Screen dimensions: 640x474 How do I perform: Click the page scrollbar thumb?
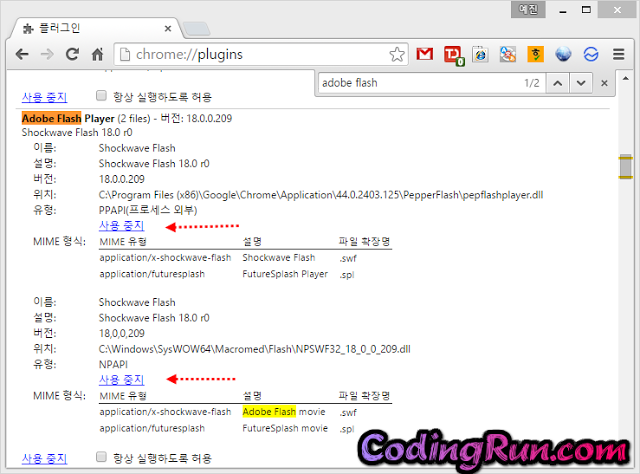pyautogui.click(x=625, y=167)
